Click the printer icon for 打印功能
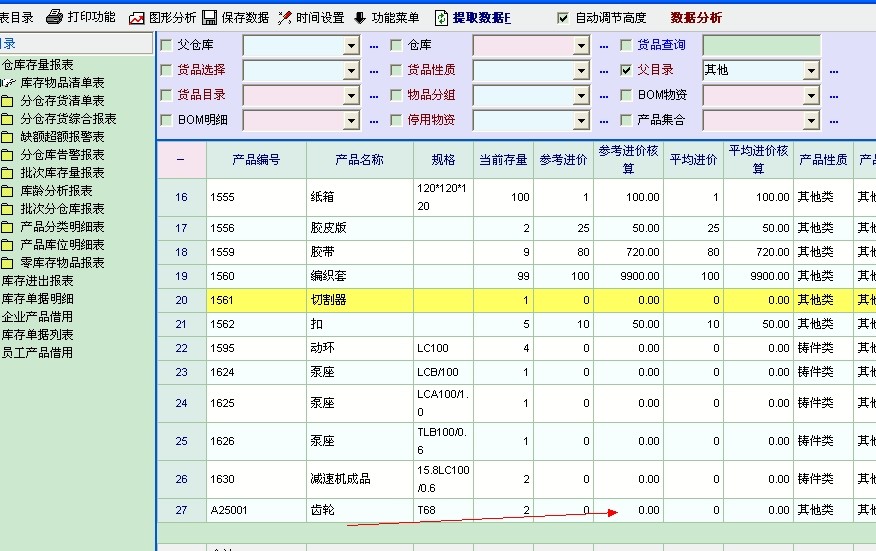This screenshot has height=551, width=876. pyautogui.click(x=55, y=17)
